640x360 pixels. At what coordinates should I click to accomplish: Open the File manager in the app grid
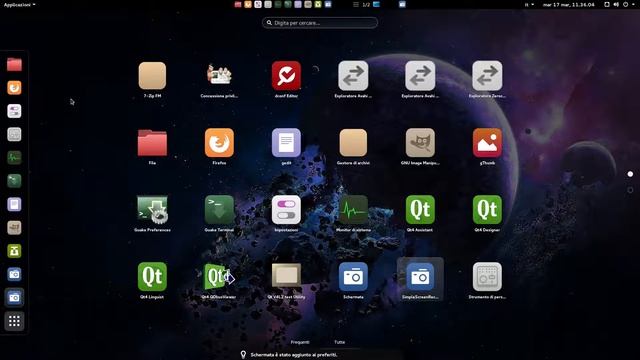click(152, 143)
